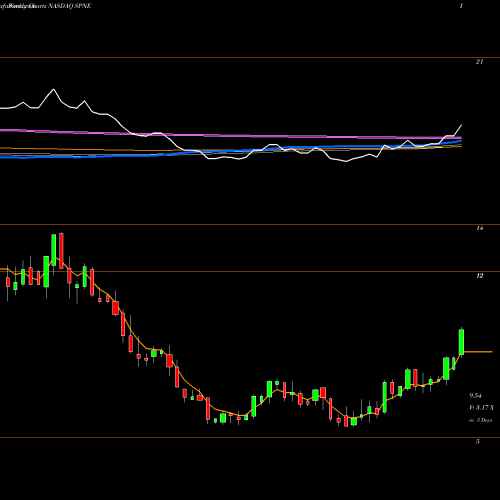Click the volume text reading 3.17
This screenshot has width=500, height=500.
[x=482, y=408]
